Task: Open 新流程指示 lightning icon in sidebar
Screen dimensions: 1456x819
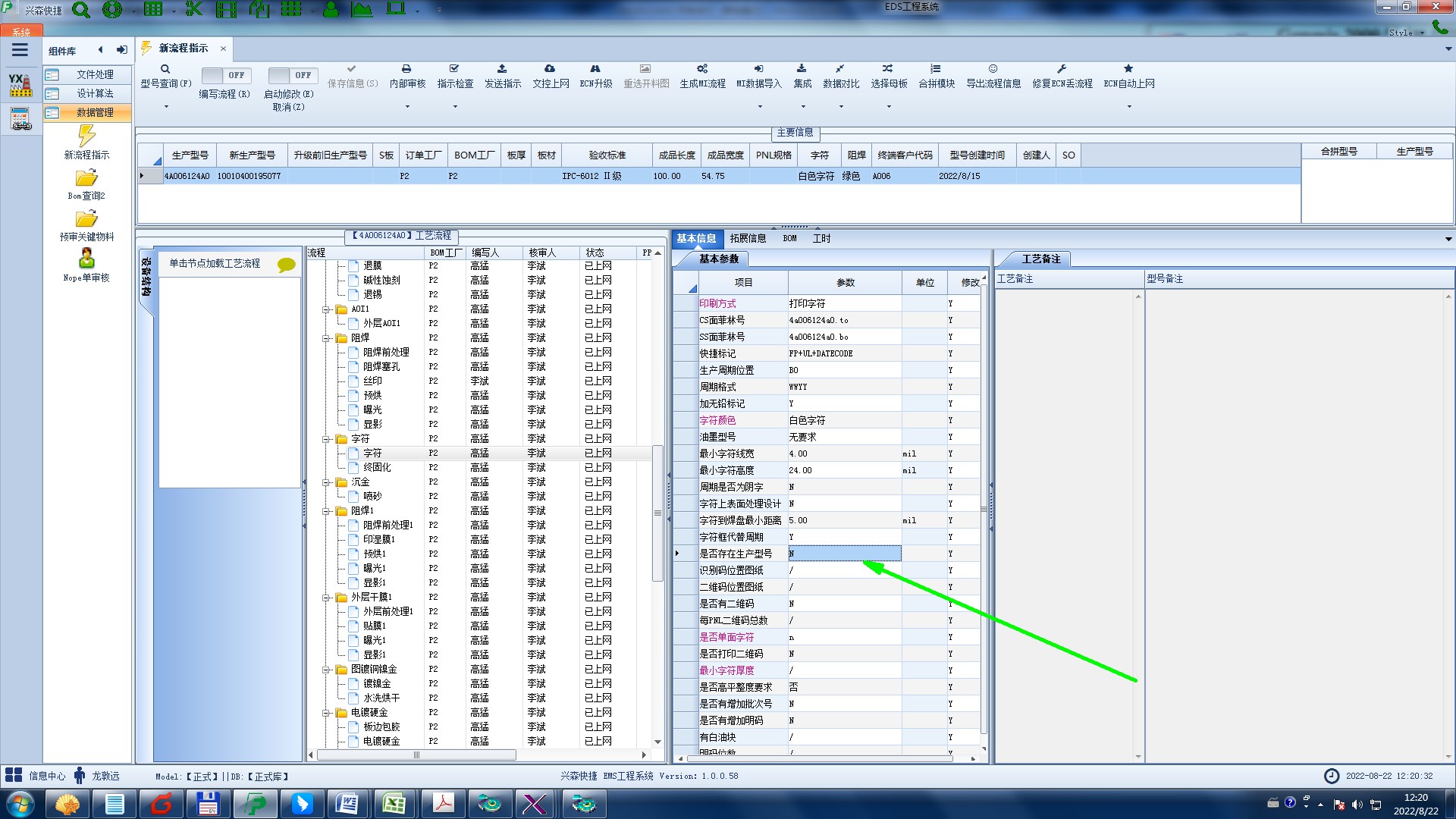Action: coord(86,136)
